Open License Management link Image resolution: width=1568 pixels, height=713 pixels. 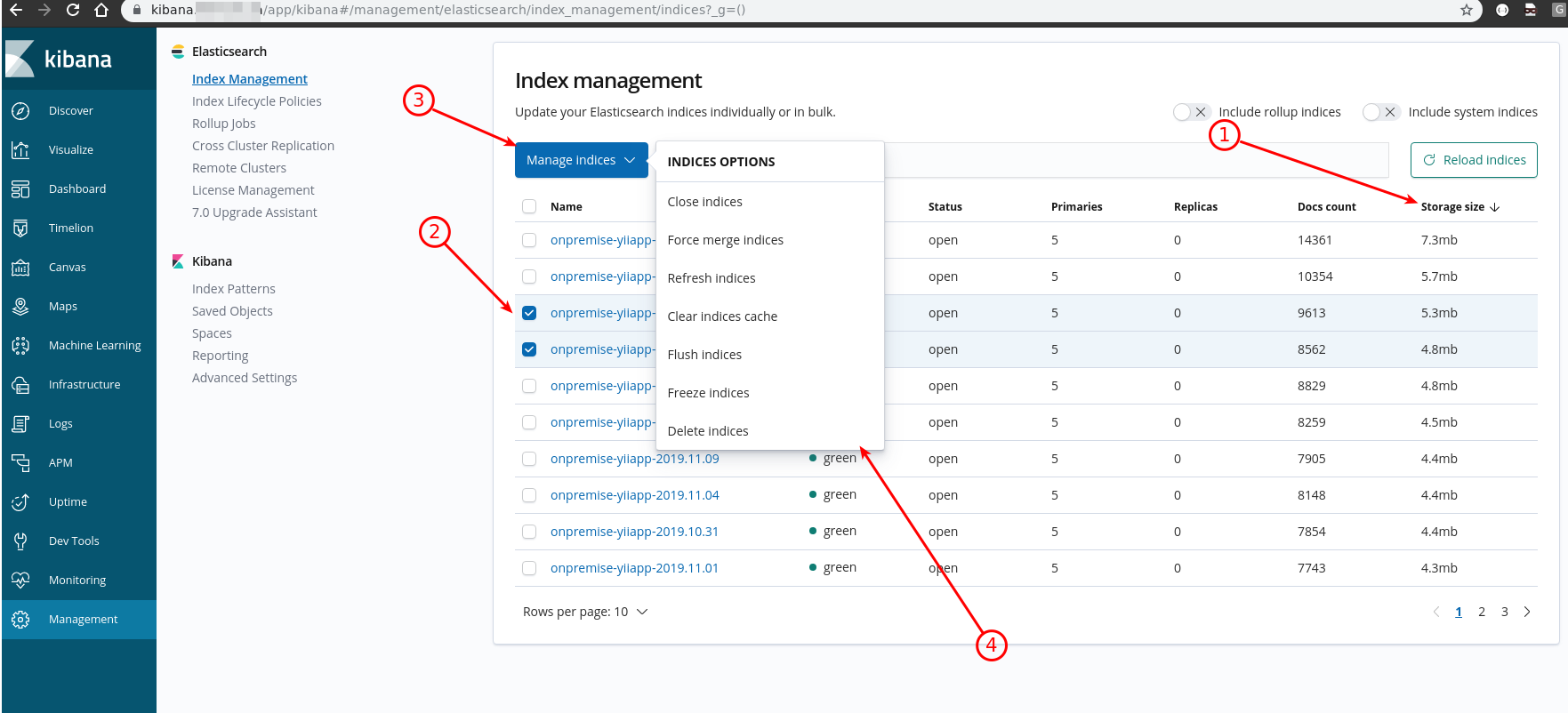pyautogui.click(x=253, y=190)
